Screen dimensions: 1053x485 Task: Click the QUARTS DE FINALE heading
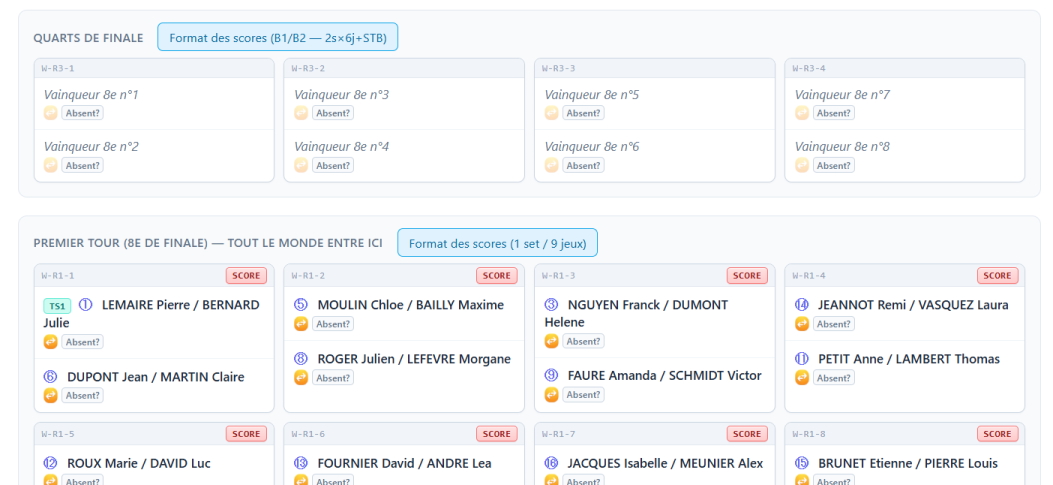click(x=89, y=38)
